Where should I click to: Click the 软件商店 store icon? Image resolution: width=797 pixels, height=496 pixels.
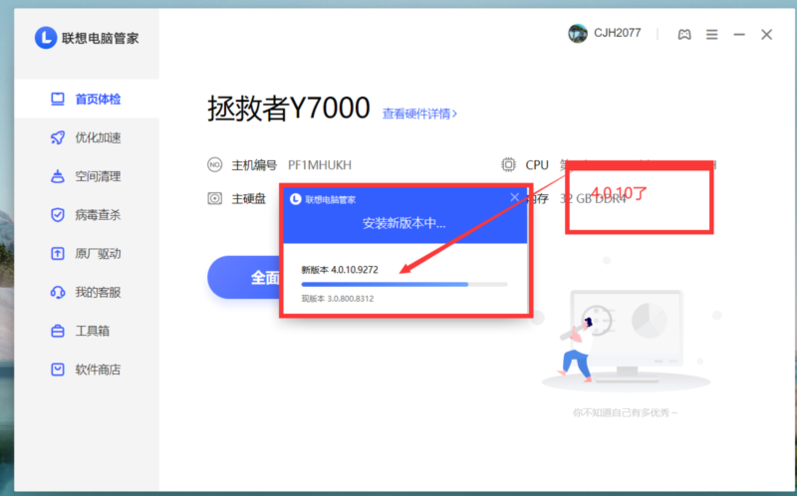[x=58, y=369]
